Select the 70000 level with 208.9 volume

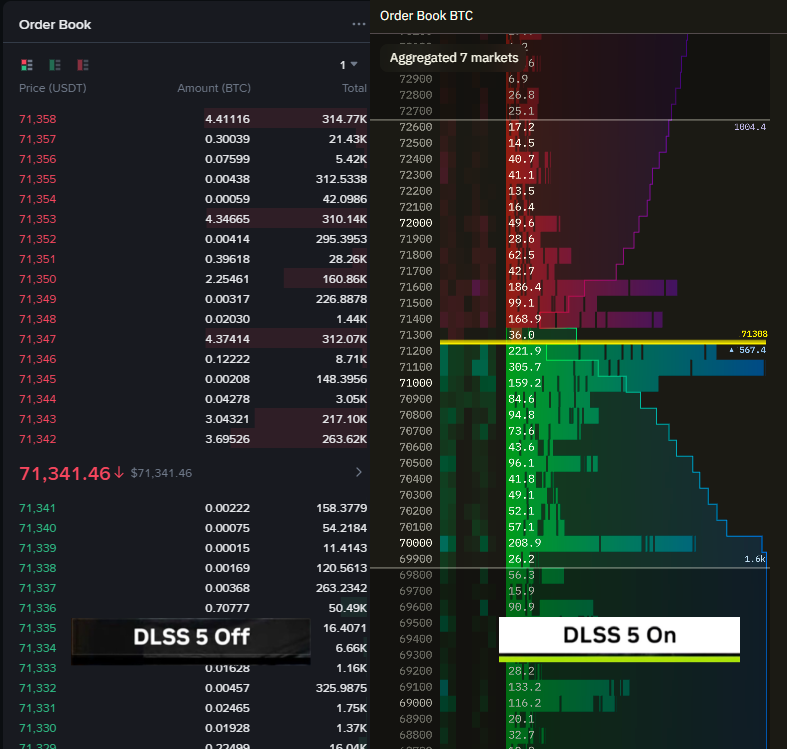pyautogui.click(x=416, y=543)
